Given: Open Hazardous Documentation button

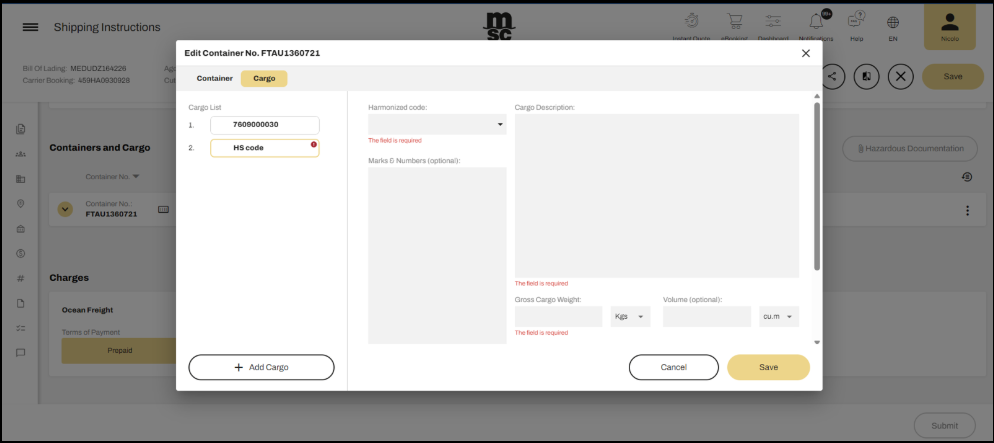Looking at the screenshot, I should (910, 148).
